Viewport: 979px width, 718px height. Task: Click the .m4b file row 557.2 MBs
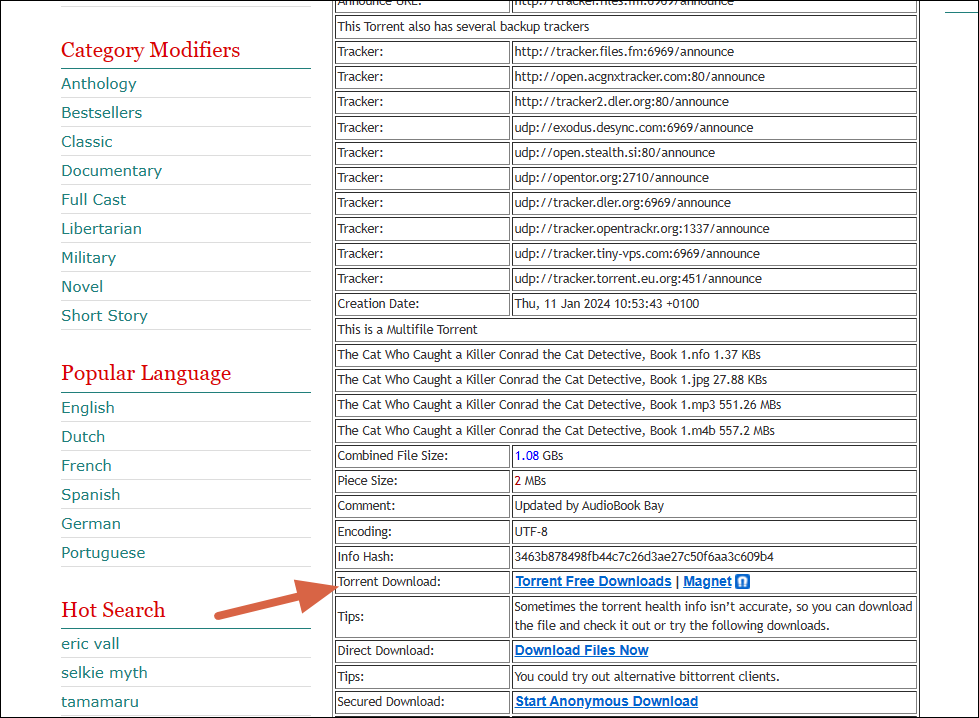point(626,431)
